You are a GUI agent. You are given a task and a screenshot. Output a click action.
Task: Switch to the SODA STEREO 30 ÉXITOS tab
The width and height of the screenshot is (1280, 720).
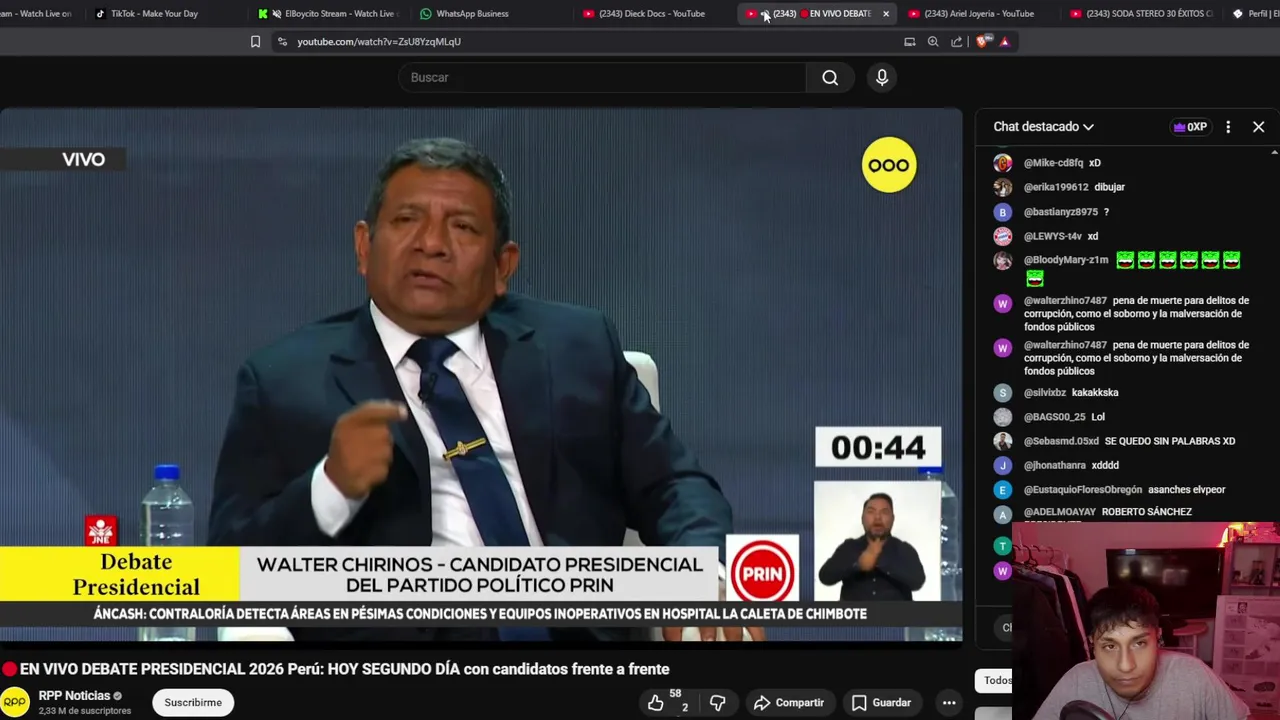point(1140,14)
